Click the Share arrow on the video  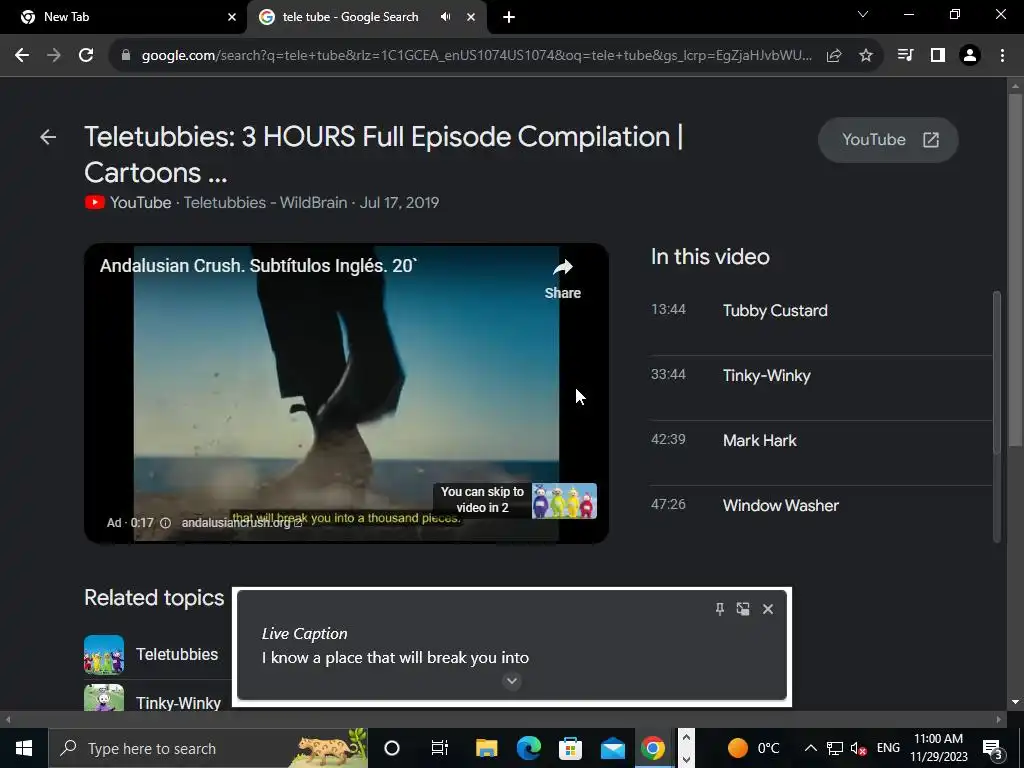[x=562, y=278]
